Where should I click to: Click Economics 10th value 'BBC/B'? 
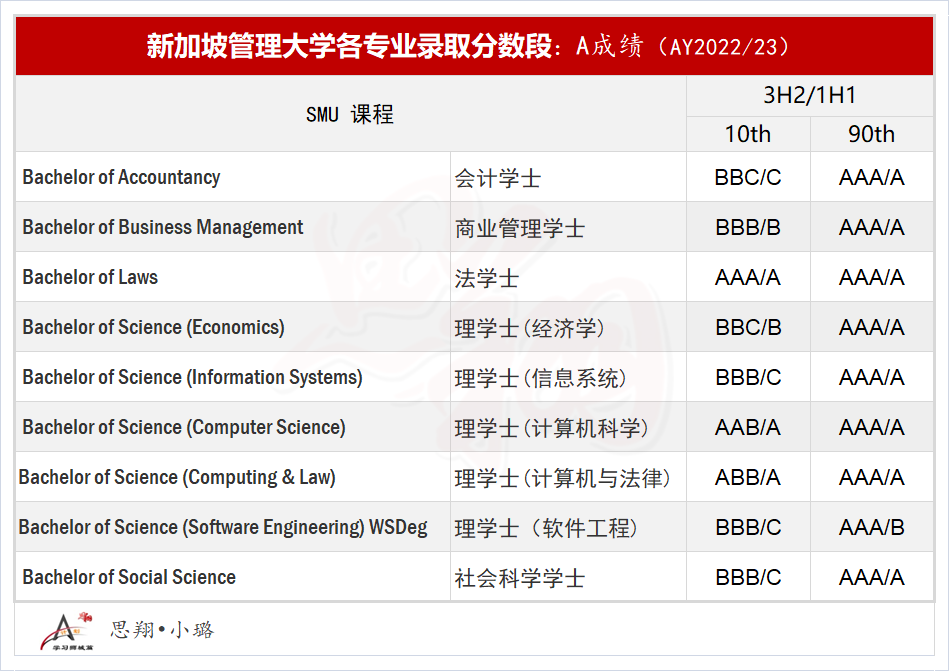point(748,327)
